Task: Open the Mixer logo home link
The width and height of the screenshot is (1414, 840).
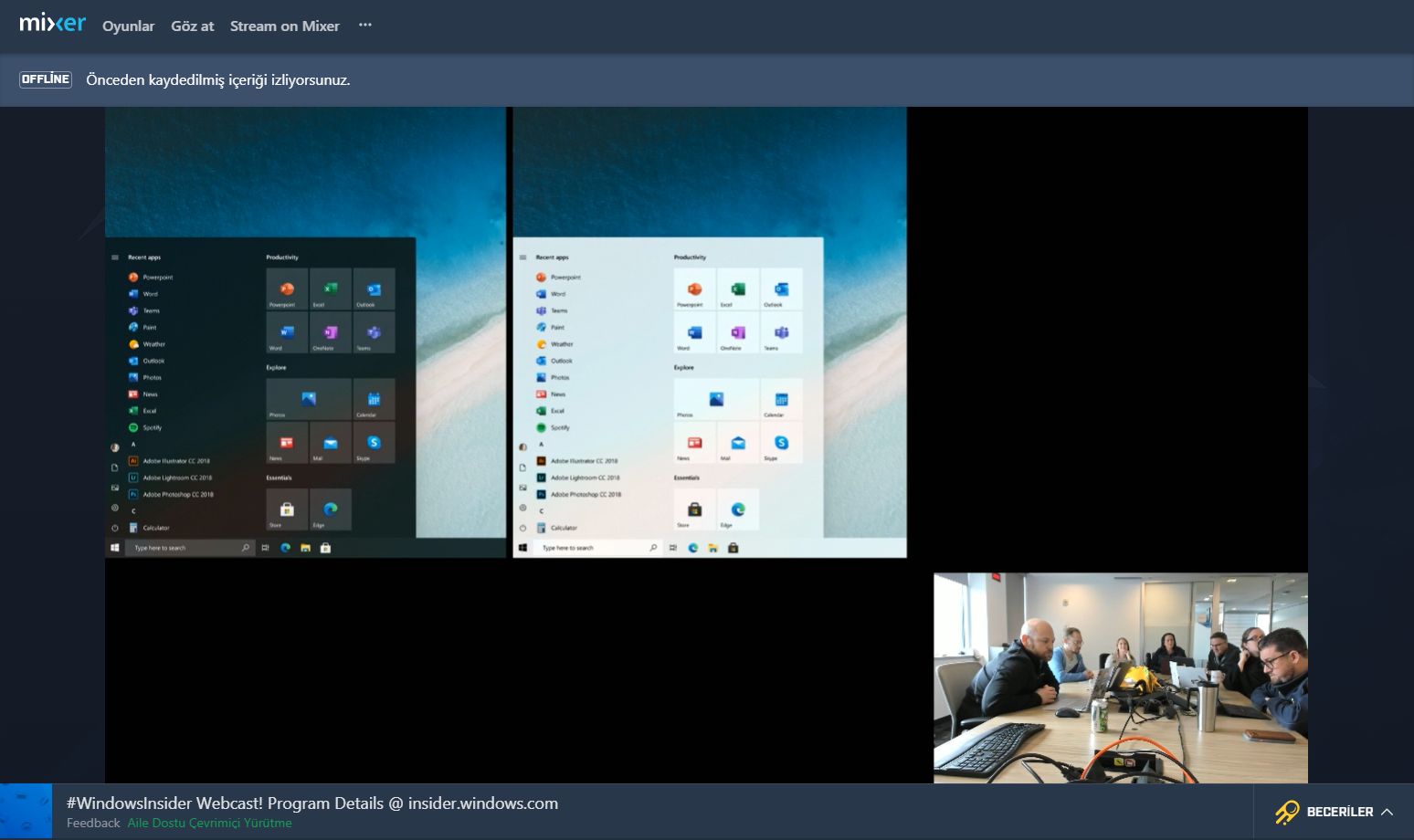Action: point(52,23)
